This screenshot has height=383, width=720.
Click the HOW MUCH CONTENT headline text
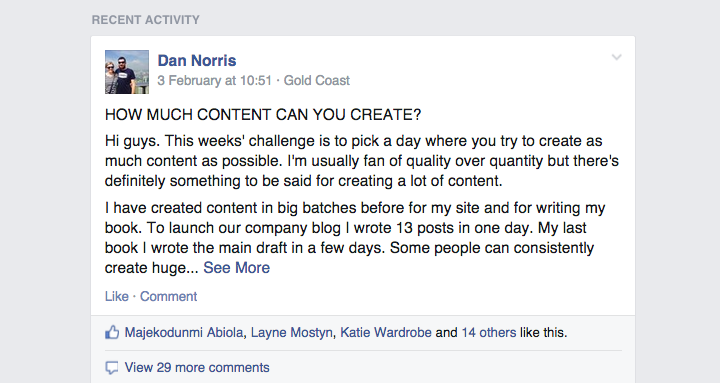pyautogui.click(x=263, y=114)
